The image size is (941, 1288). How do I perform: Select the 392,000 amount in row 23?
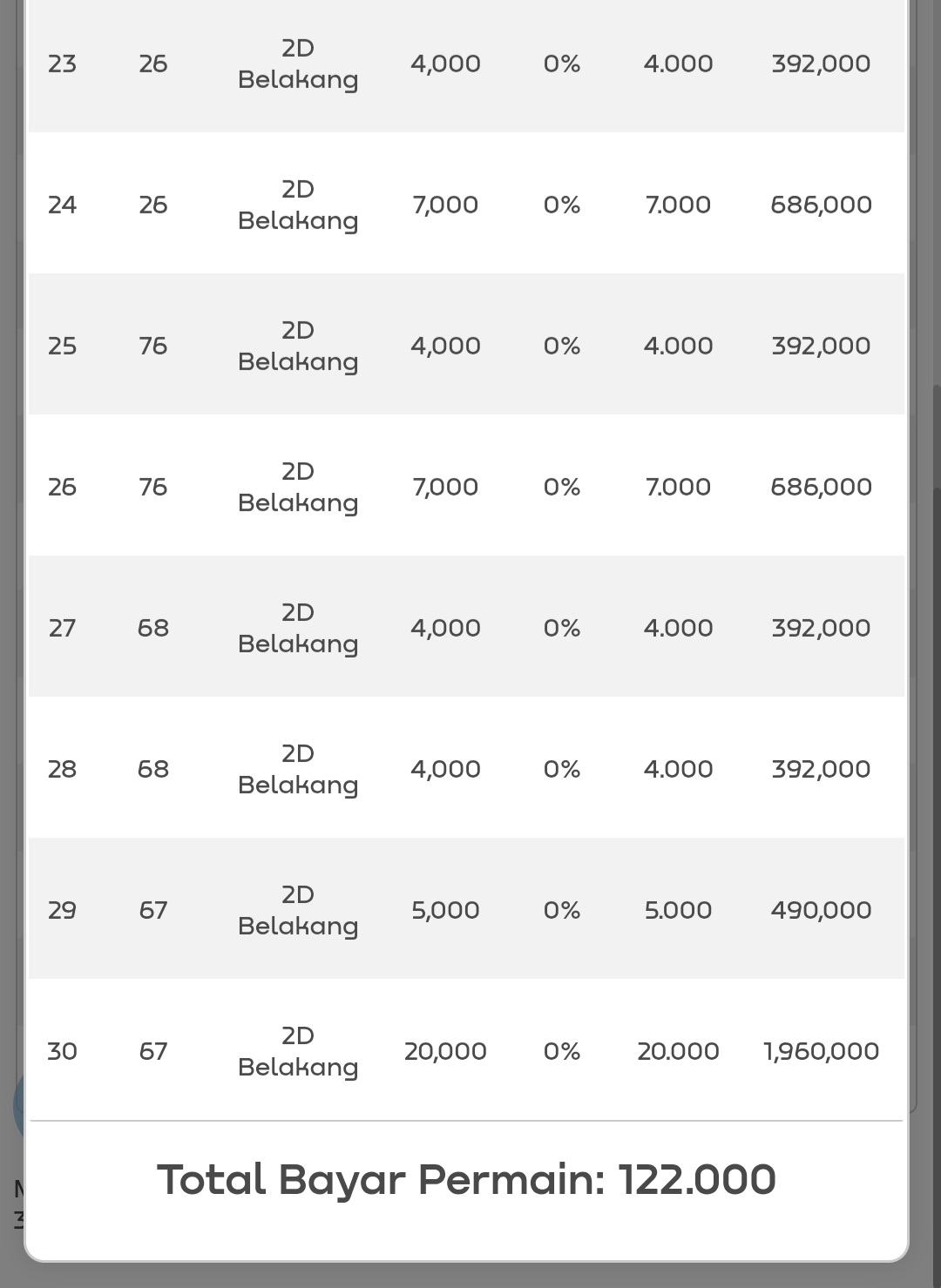tap(821, 64)
